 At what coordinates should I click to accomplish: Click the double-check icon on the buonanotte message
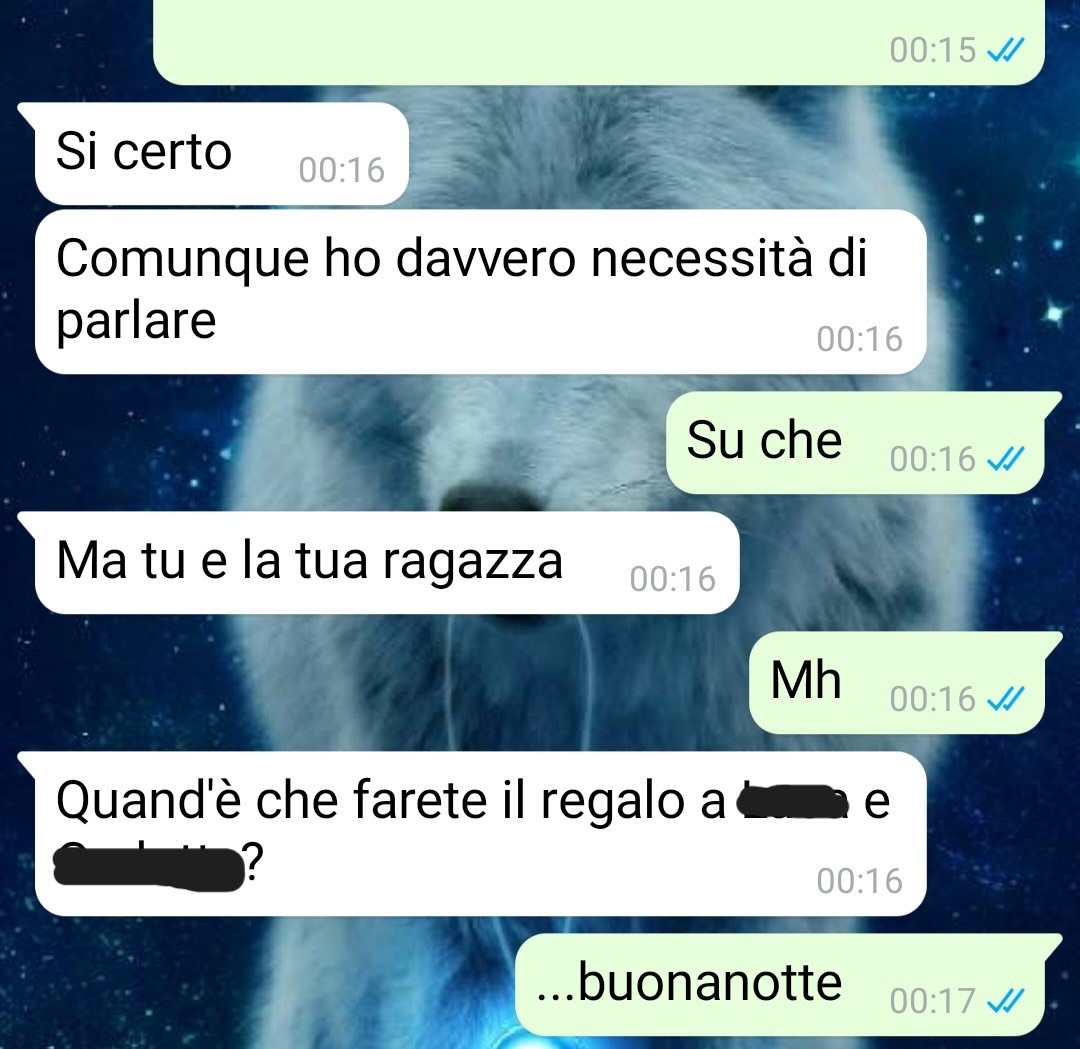1006,1000
